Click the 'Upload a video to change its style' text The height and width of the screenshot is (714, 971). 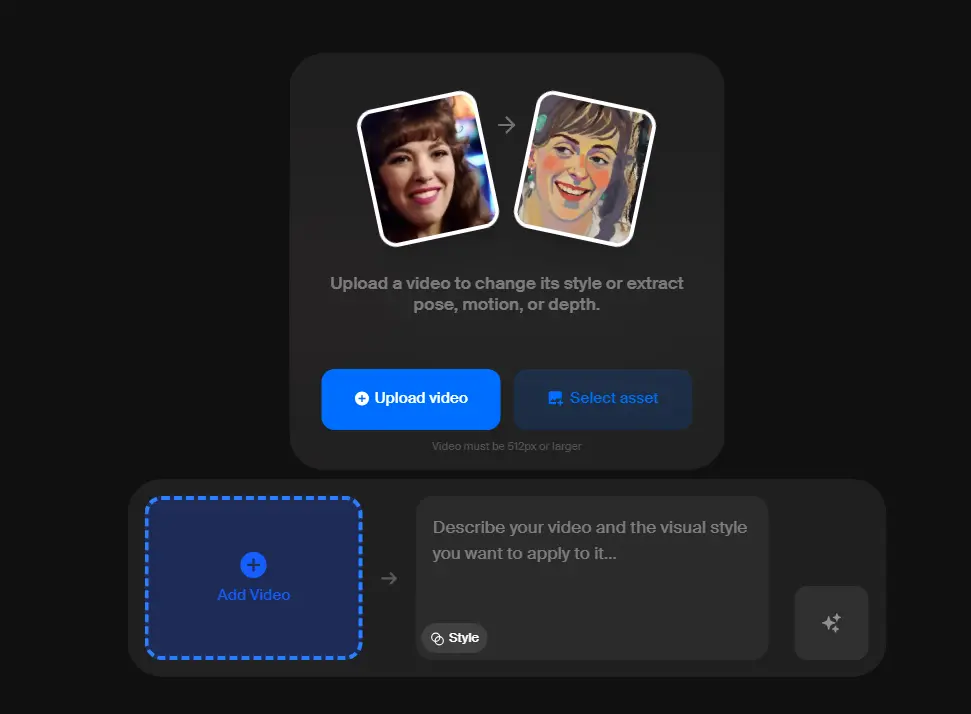click(x=507, y=283)
